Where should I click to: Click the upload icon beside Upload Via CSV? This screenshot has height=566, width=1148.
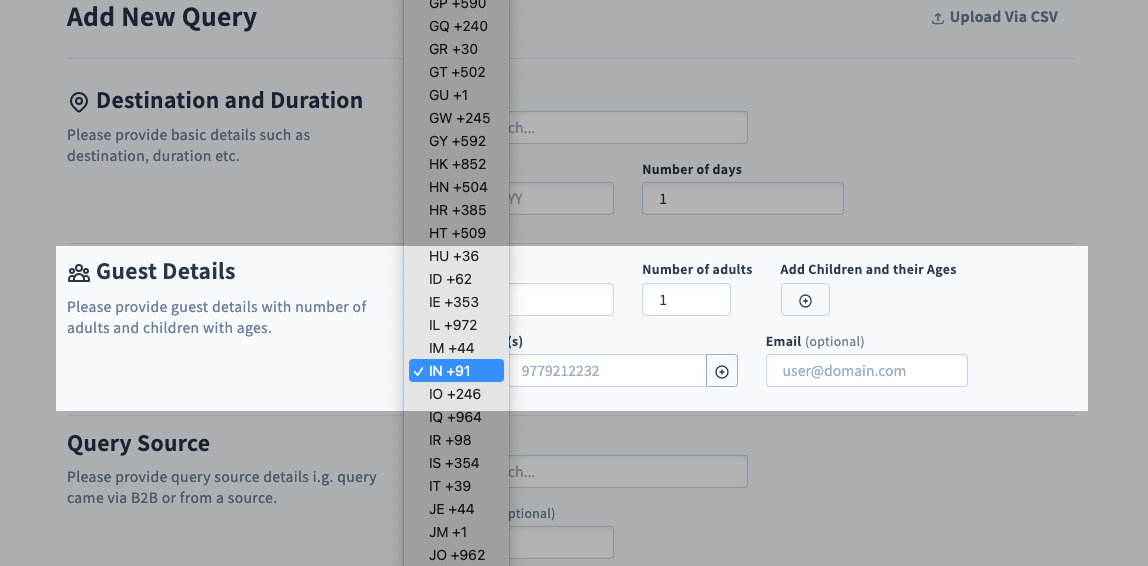point(937,18)
